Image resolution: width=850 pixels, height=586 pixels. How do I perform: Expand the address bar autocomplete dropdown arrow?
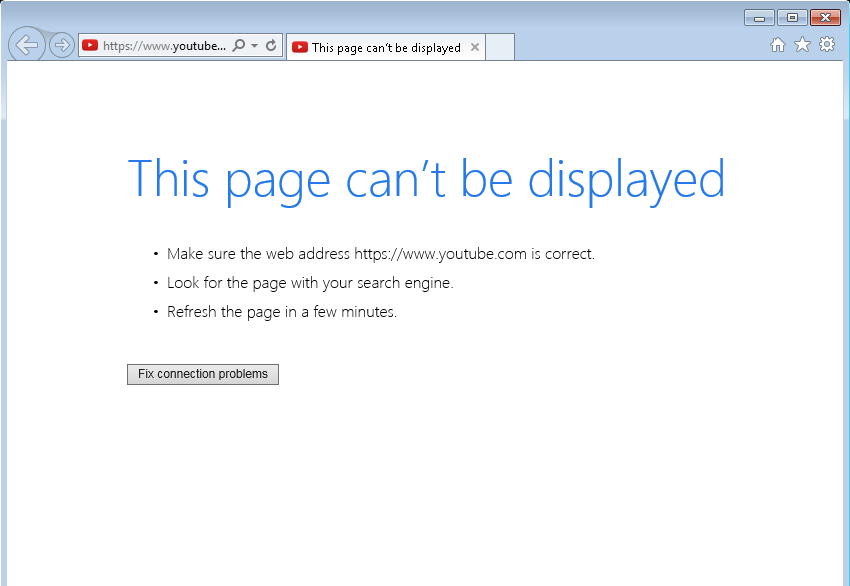254,46
